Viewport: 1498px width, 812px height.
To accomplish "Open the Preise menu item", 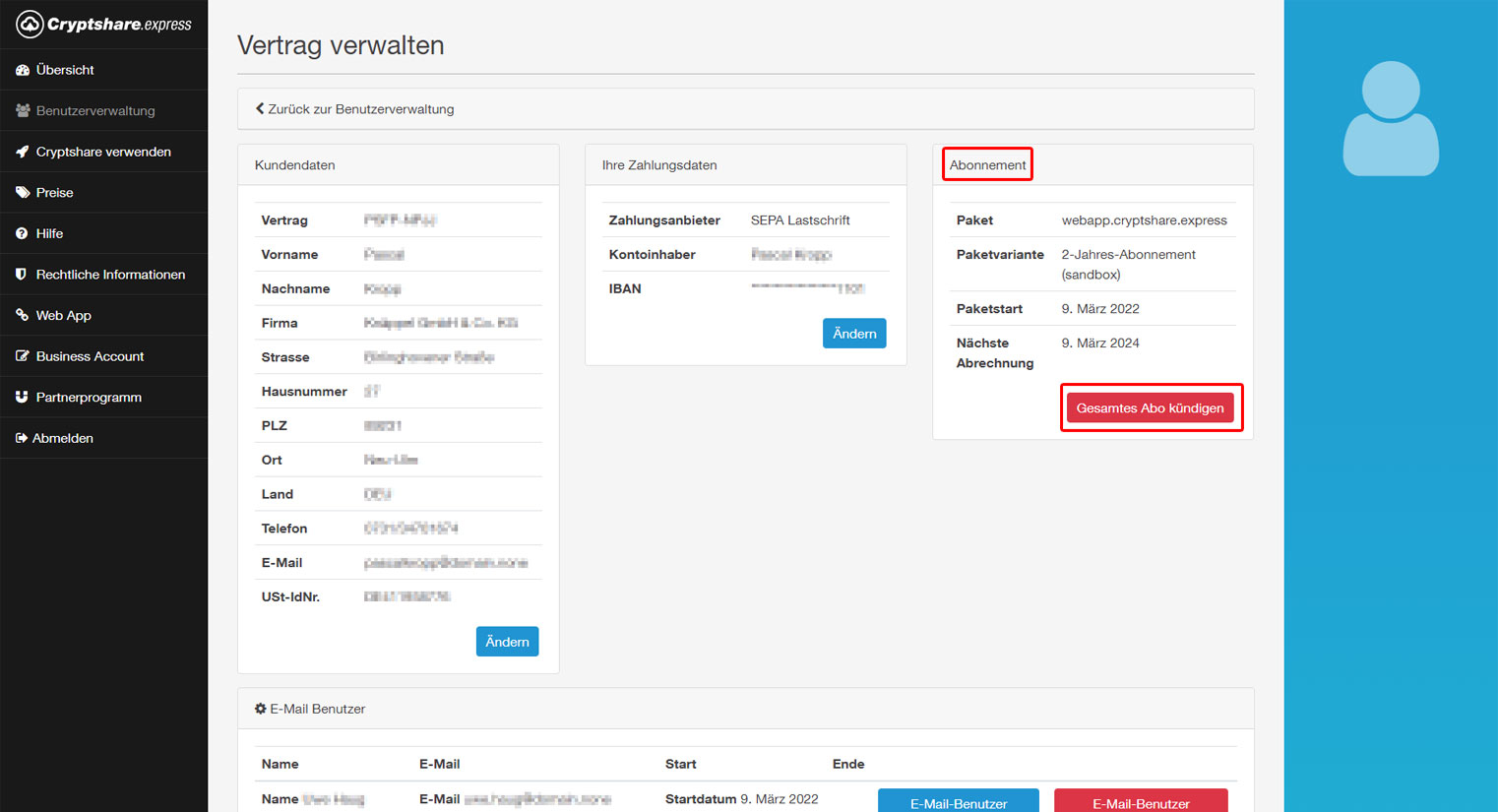I will 55,193.
